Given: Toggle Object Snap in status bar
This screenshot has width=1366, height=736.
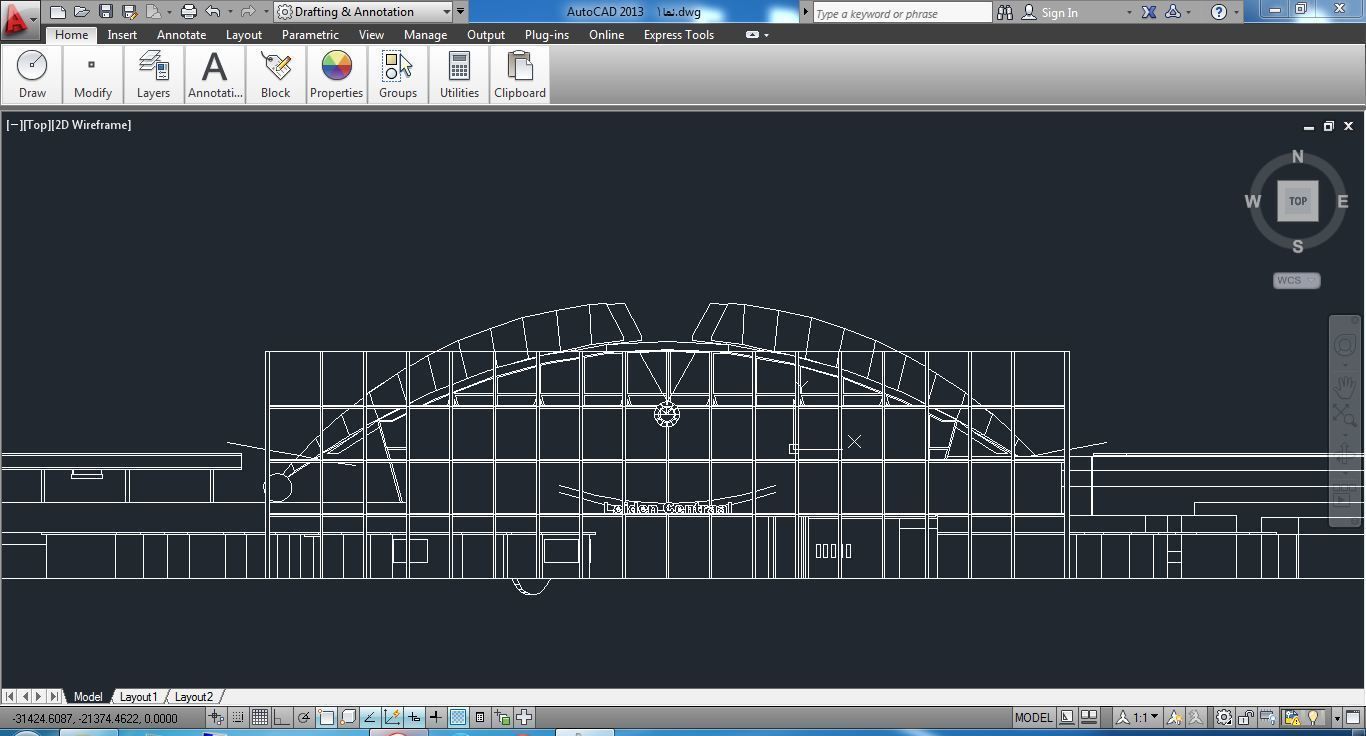Looking at the screenshot, I should point(326,717).
